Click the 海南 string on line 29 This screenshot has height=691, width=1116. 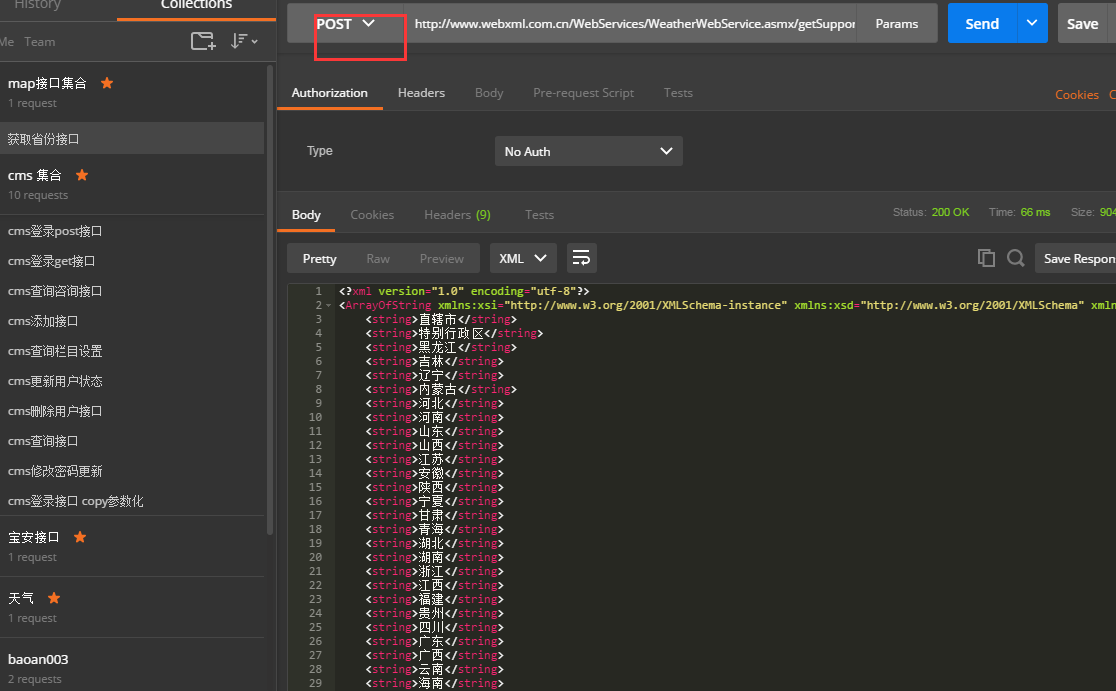coord(431,683)
